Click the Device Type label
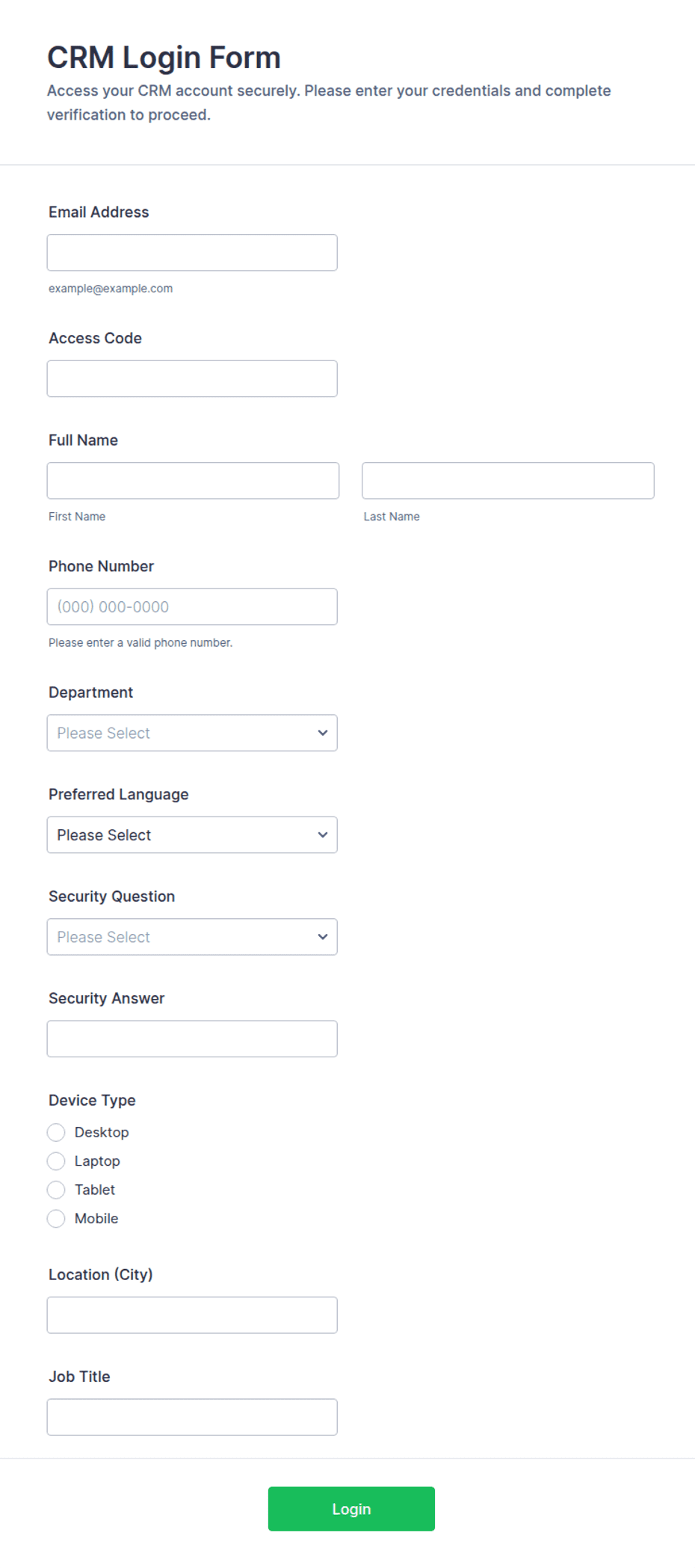The width and height of the screenshot is (695, 1568). tap(92, 1100)
